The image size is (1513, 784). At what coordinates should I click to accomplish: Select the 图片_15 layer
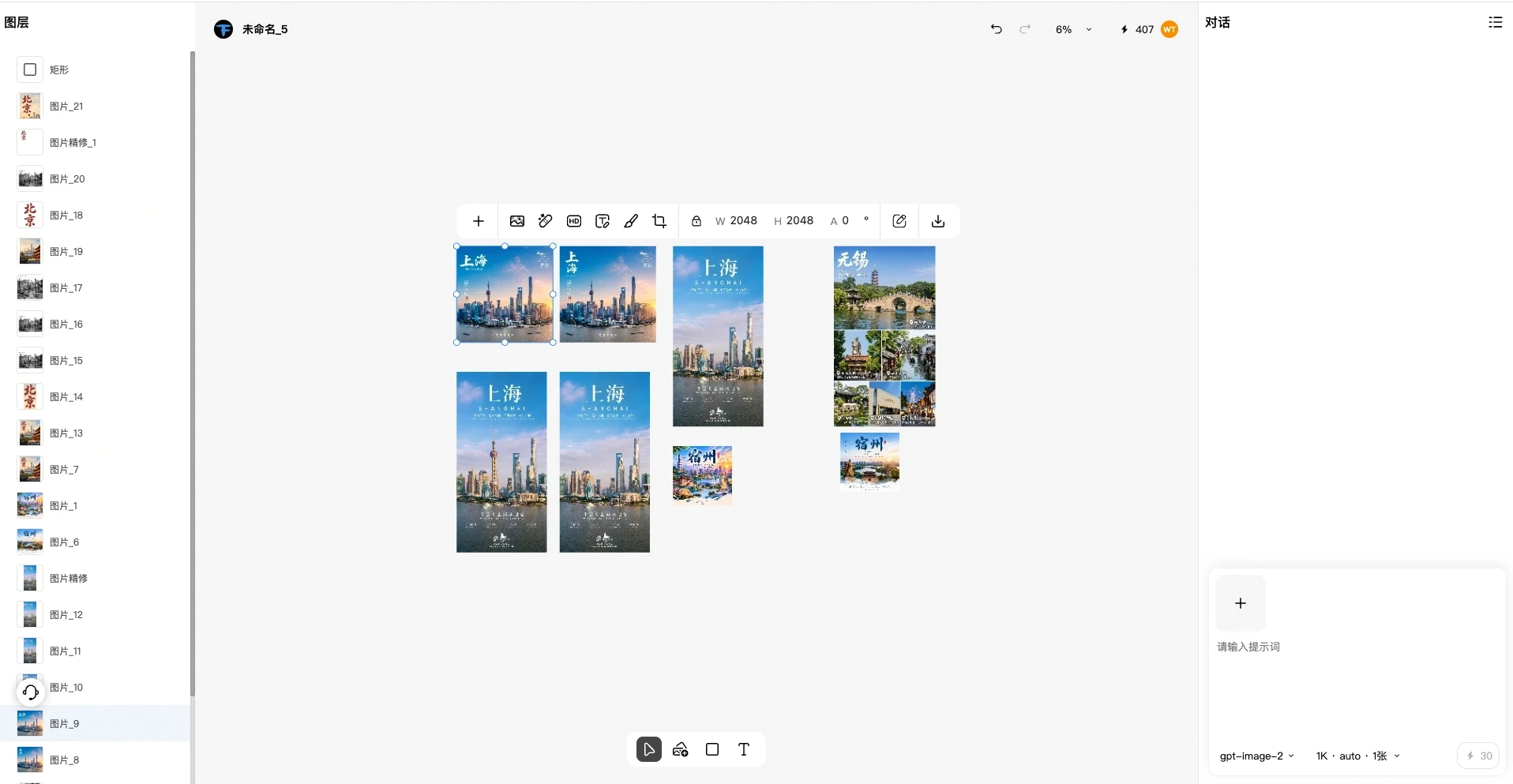[95, 360]
